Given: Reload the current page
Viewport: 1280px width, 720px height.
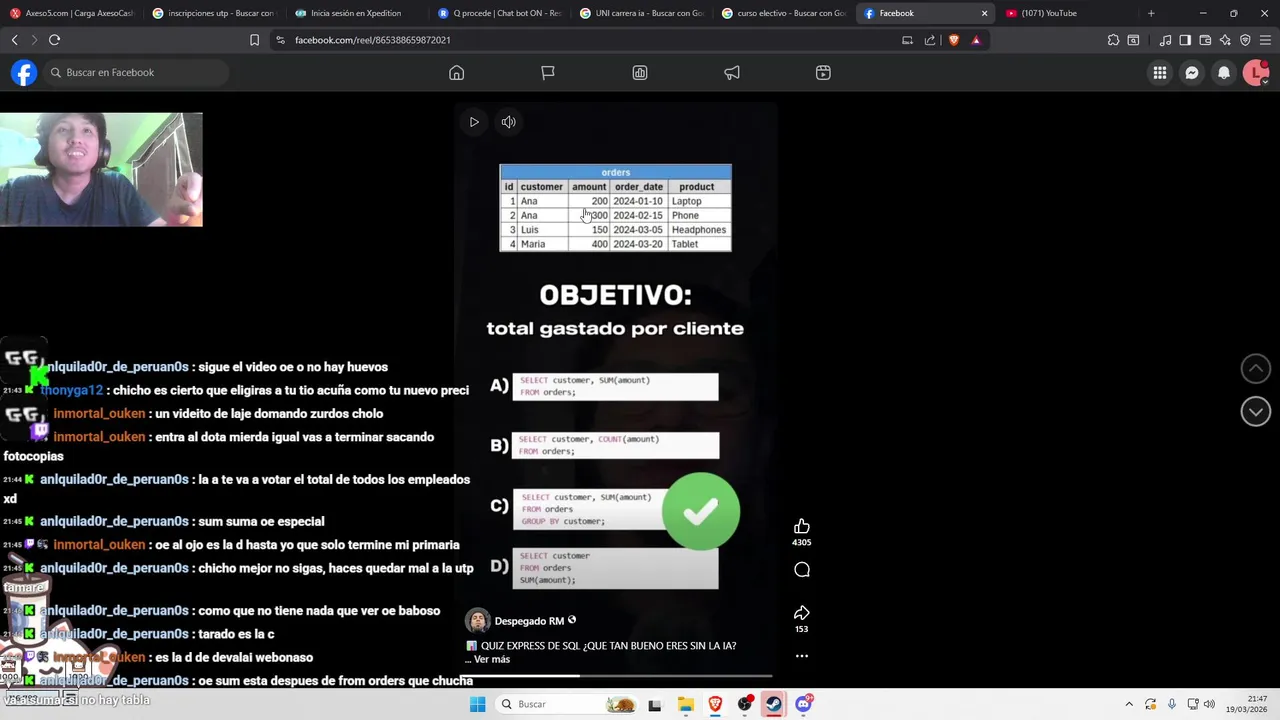Looking at the screenshot, I should 54,40.
